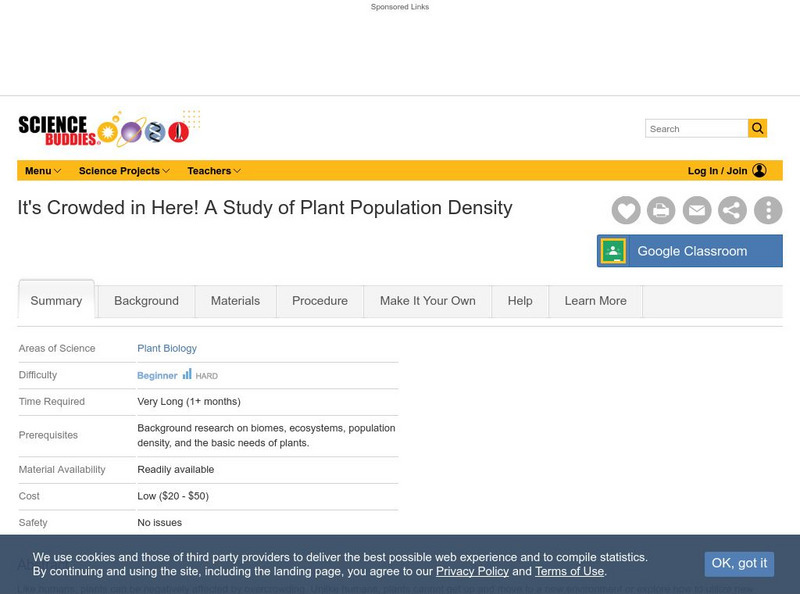Switch to the Background tab
800x594 pixels.
146,301
